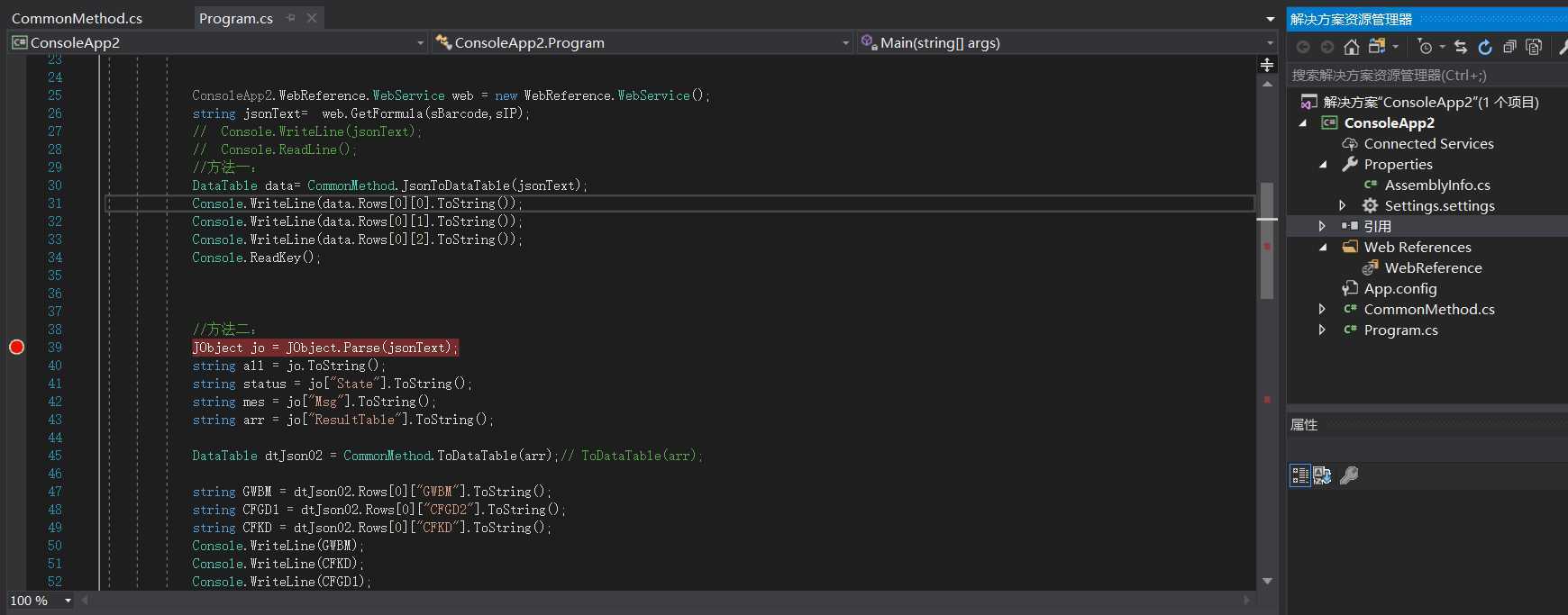Click the vertical scrollbar thumb in editor
Viewport: 1568px width, 615px height.
(x=1267, y=240)
